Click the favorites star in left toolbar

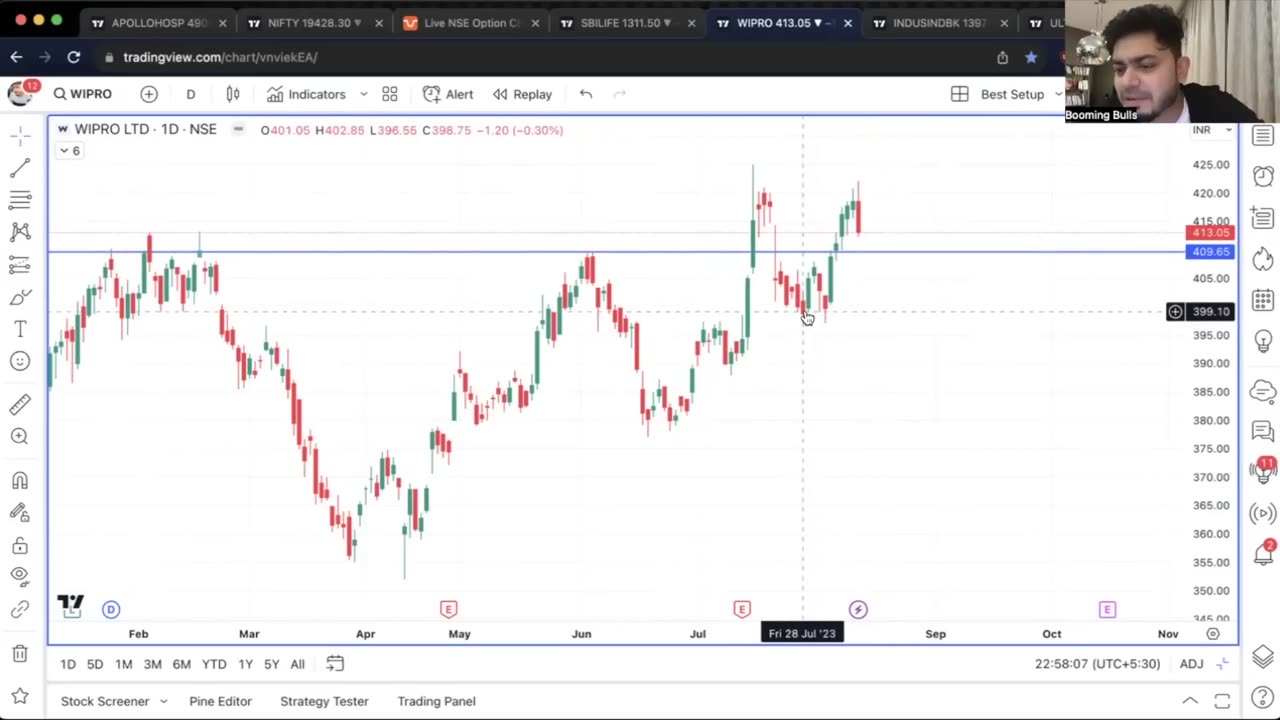[x=20, y=696]
